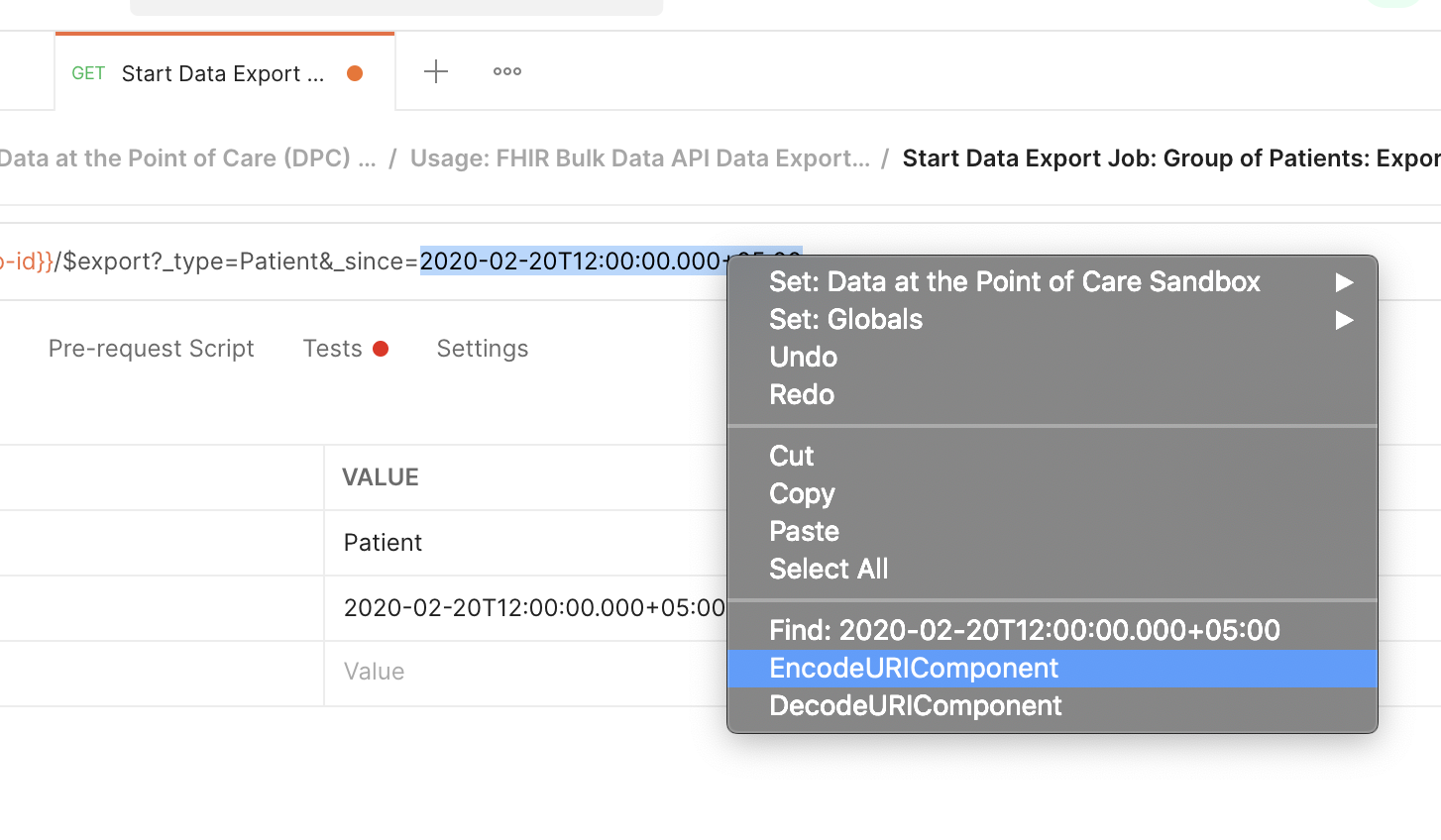Open the Tests tab
The width and height of the screenshot is (1441, 840).
(333, 349)
